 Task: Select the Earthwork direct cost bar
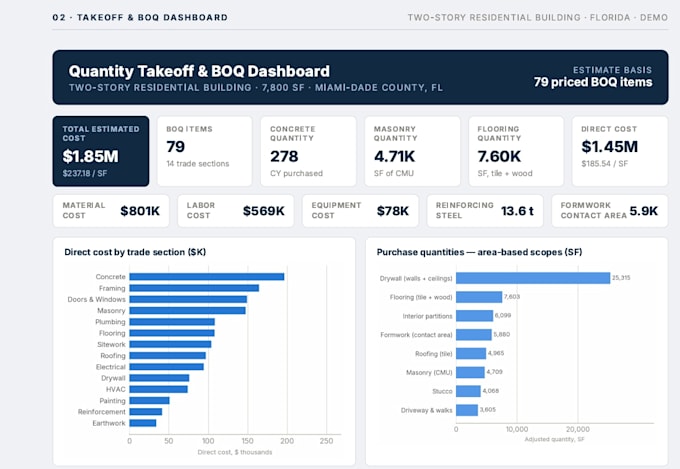pos(143,423)
